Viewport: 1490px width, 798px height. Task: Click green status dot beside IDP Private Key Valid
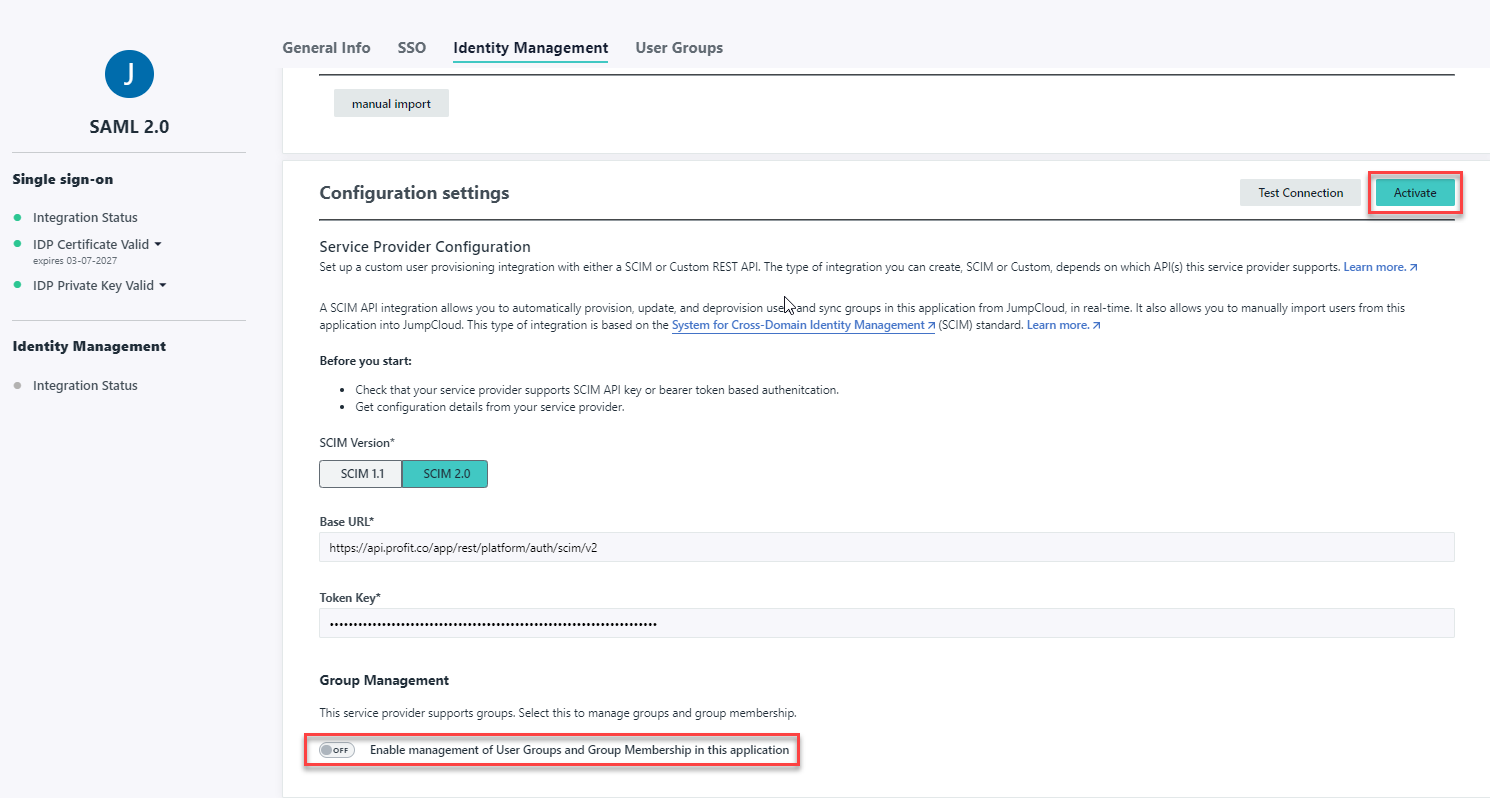[18, 285]
